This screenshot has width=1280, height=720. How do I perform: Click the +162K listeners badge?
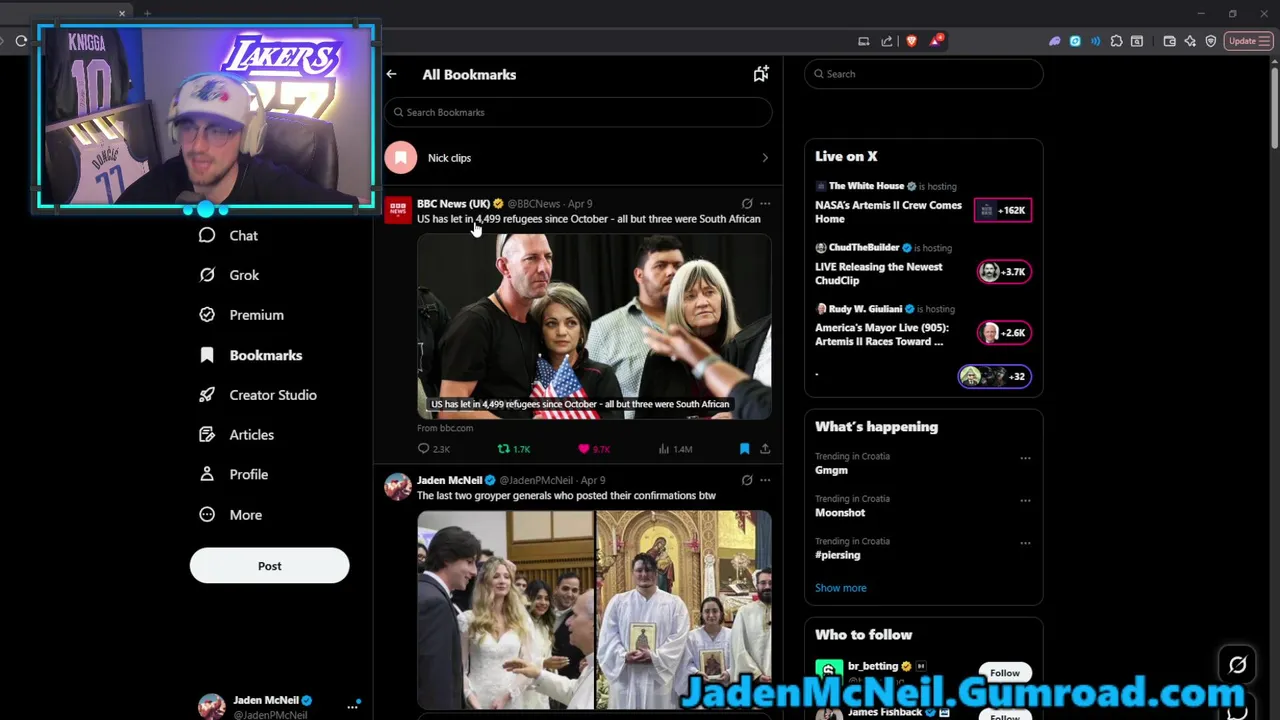coord(1002,210)
